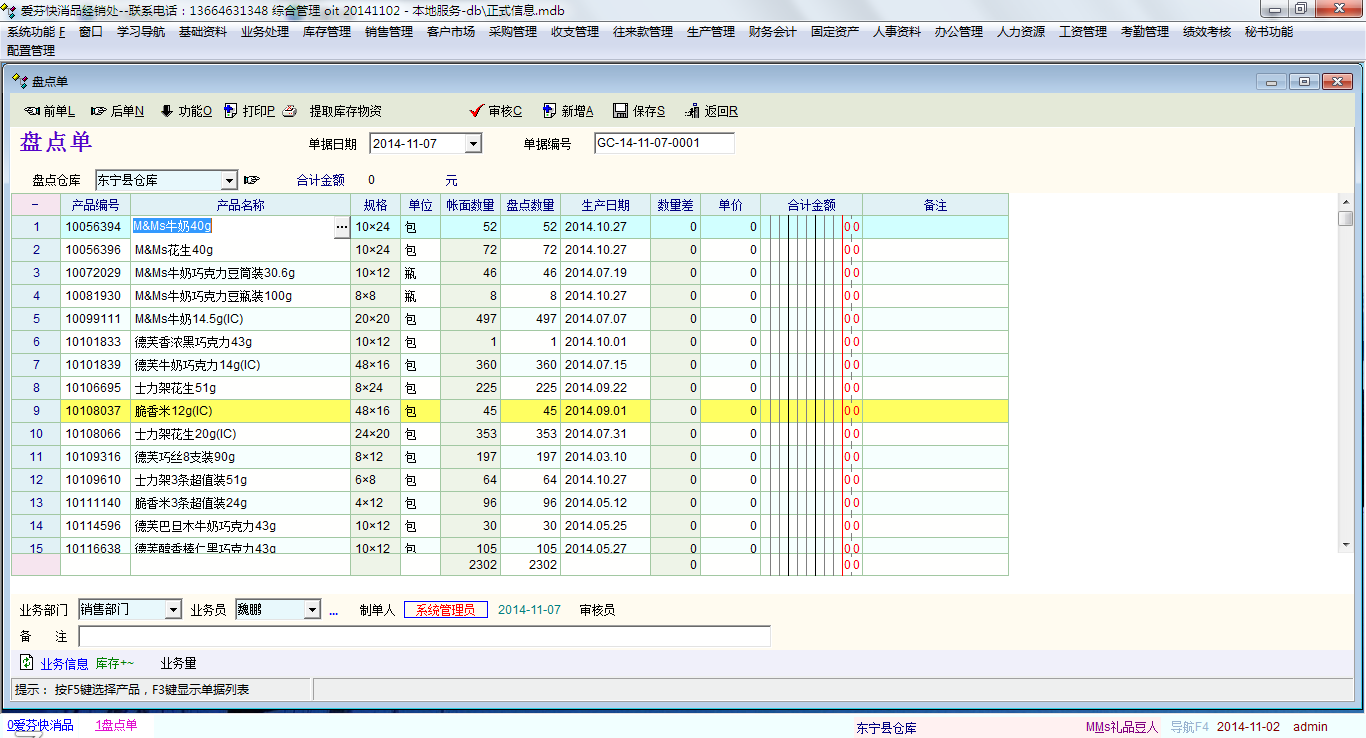The height and width of the screenshot is (738, 1366).
Task: Expand the 业务部门 department dropdown
Action: tap(173, 610)
